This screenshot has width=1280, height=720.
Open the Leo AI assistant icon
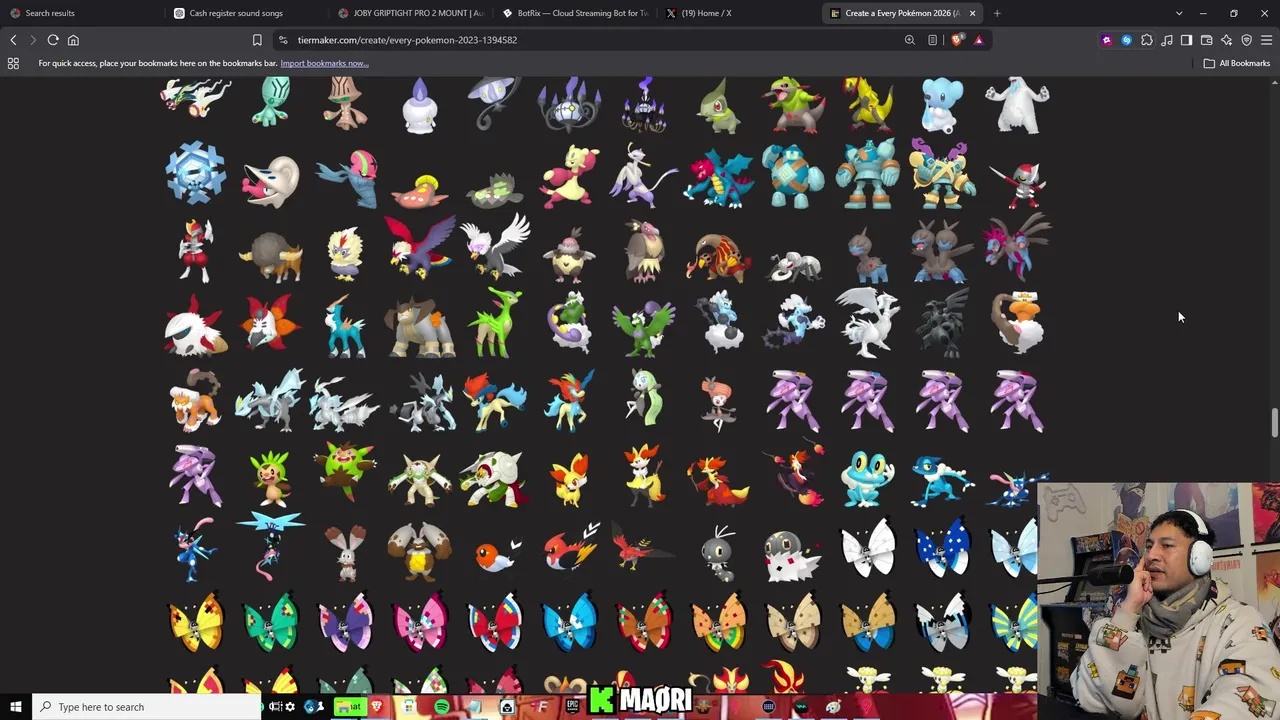pos(1227,40)
